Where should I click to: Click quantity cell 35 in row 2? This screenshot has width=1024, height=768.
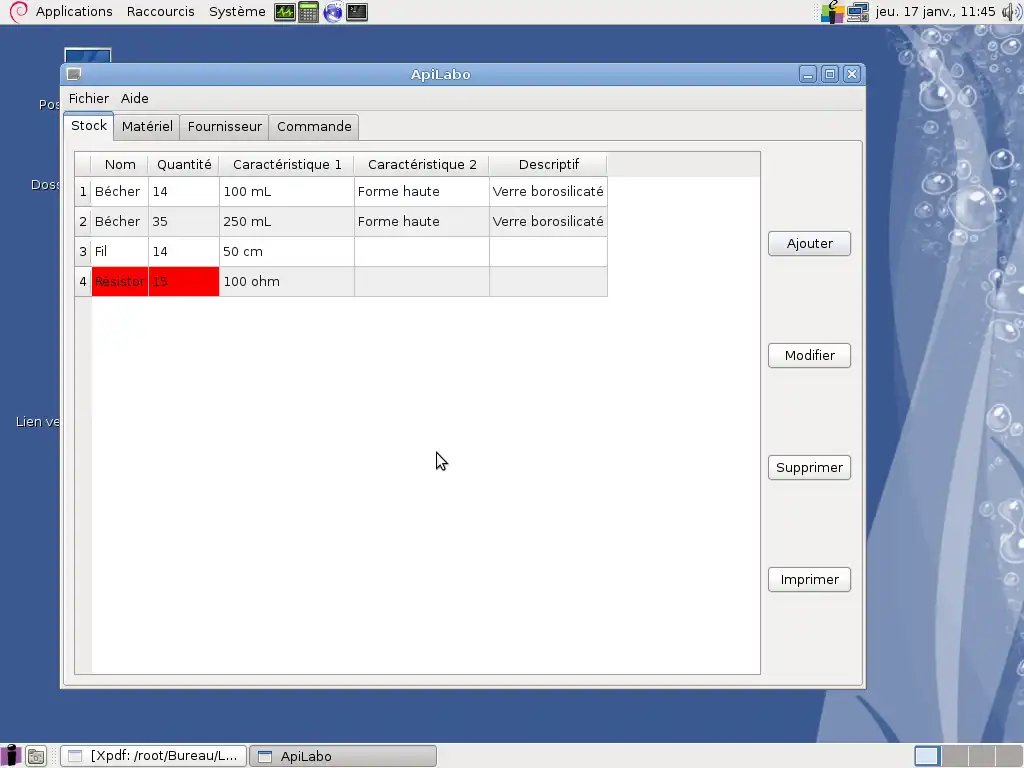(x=184, y=222)
